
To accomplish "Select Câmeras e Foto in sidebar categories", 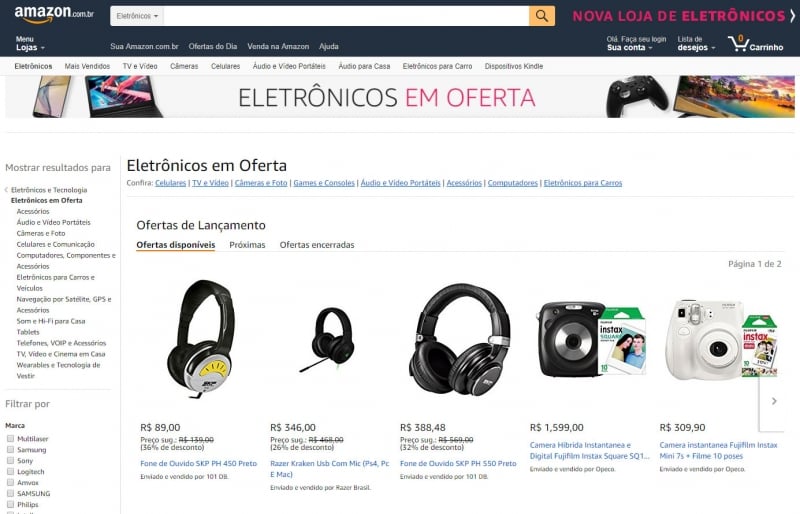I will (x=41, y=233).
